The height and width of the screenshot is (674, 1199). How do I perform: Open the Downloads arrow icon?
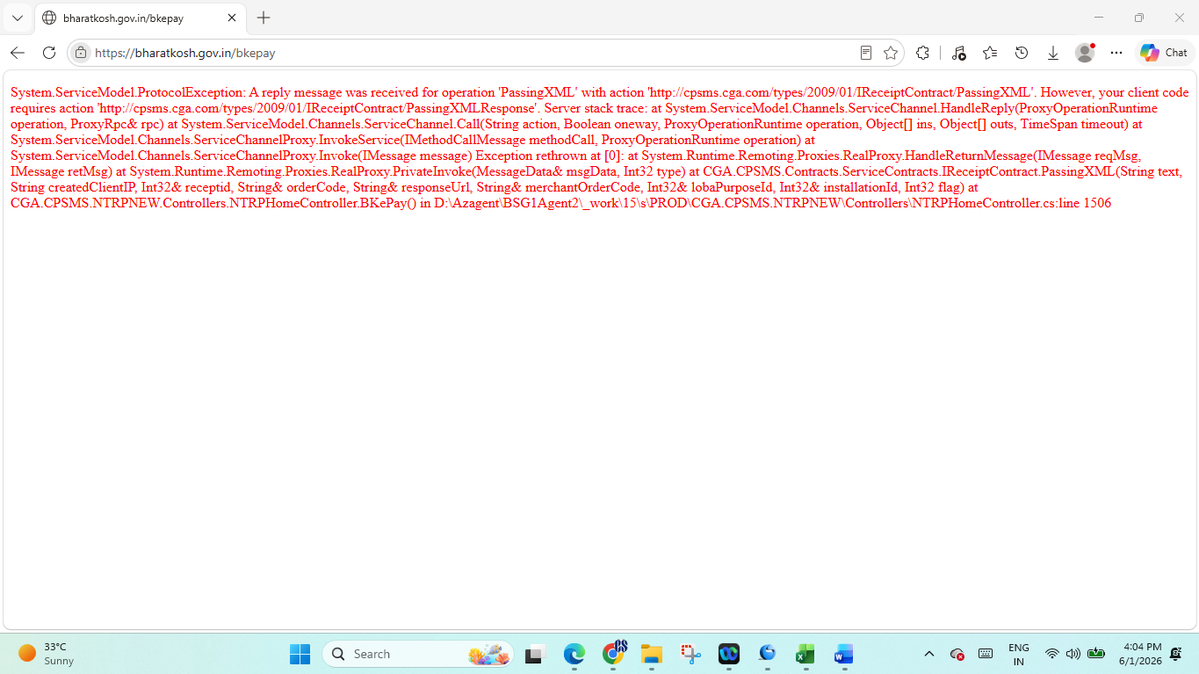coord(1053,53)
